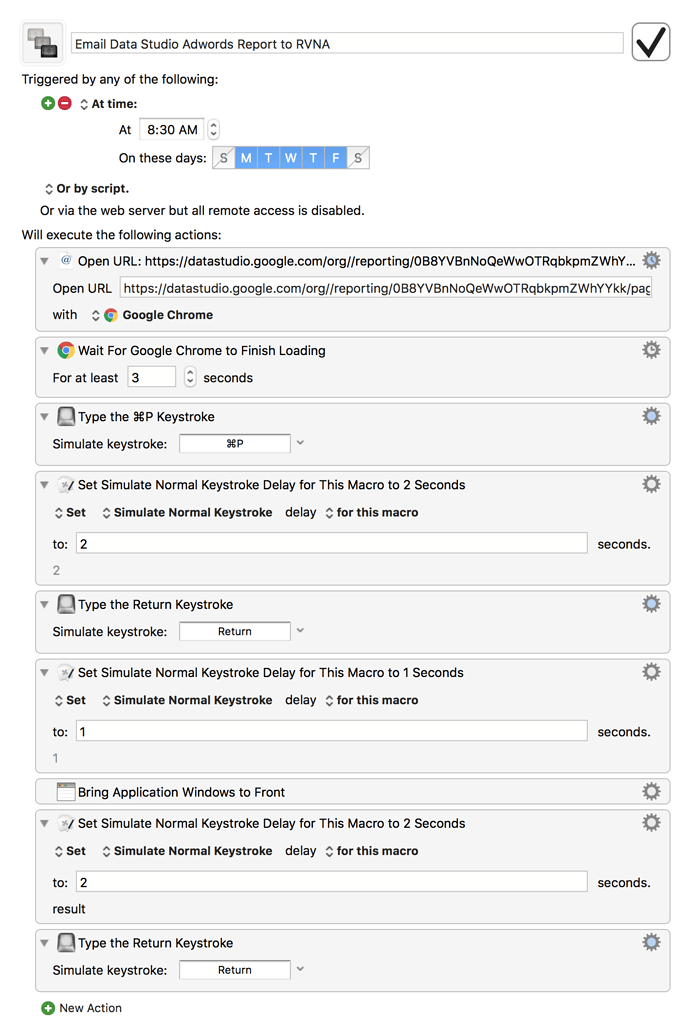Collapse Wait For Google Chrome action

coord(44,351)
